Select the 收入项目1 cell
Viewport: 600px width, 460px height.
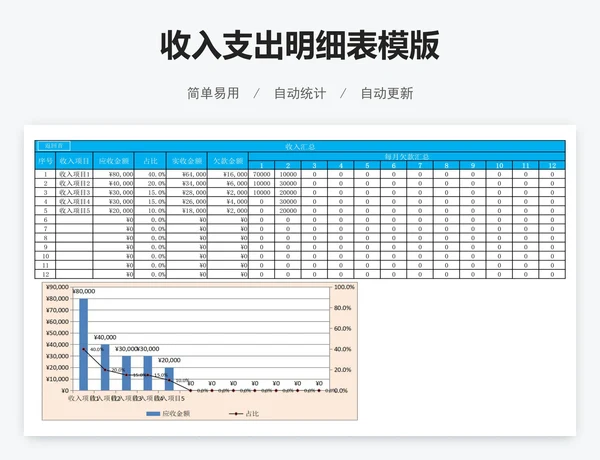click(x=74, y=174)
